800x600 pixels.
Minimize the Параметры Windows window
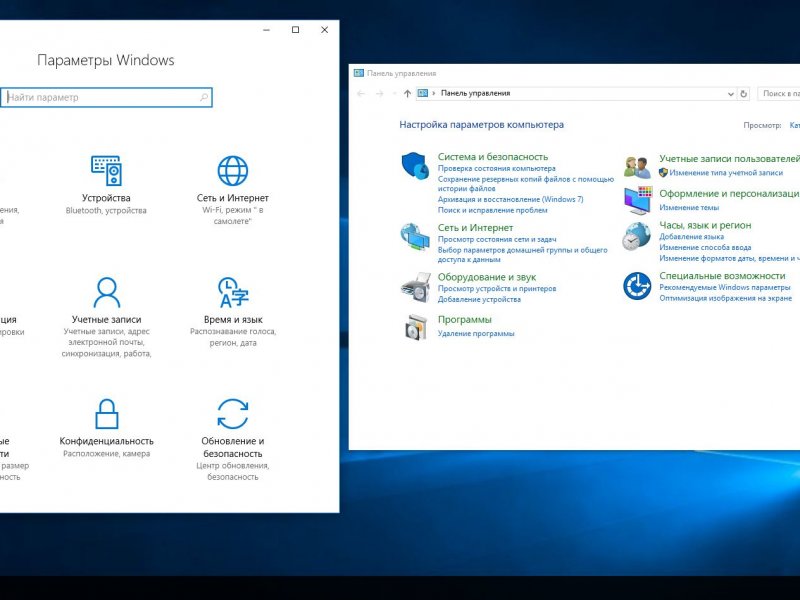click(x=266, y=30)
